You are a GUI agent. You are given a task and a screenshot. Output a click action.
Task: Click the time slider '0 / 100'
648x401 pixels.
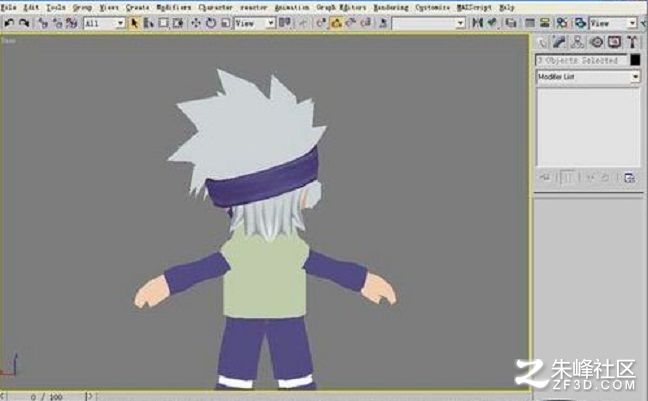click(x=47, y=397)
